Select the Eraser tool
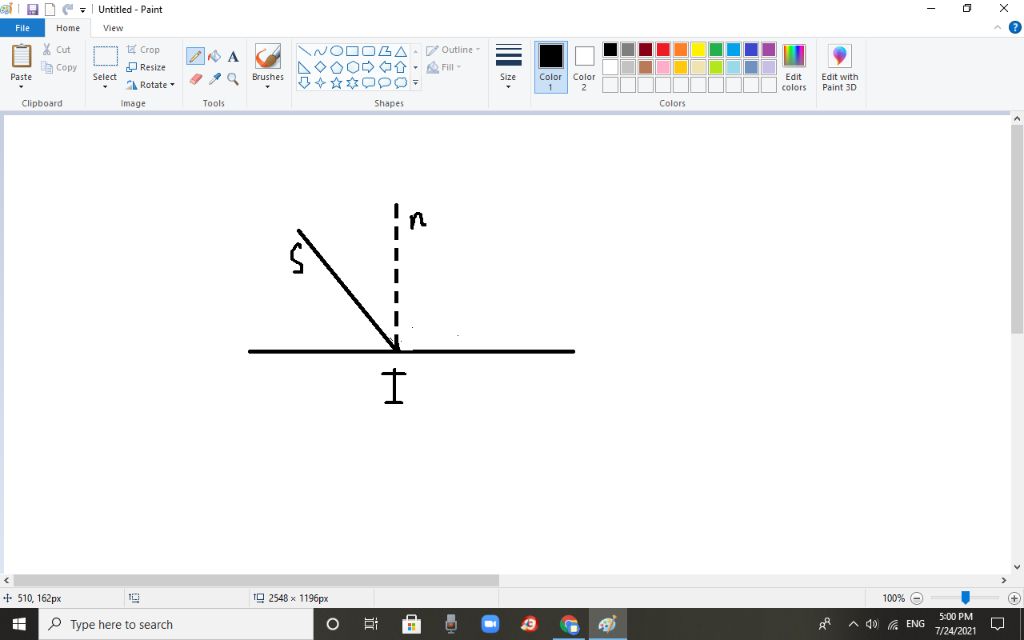1024x640 pixels. click(x=195, y=79)
